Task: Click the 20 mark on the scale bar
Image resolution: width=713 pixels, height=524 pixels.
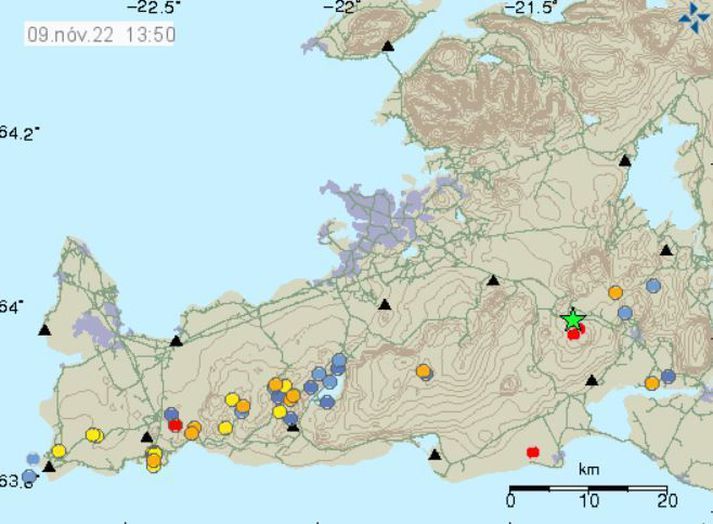Action: tap(668, 501)
